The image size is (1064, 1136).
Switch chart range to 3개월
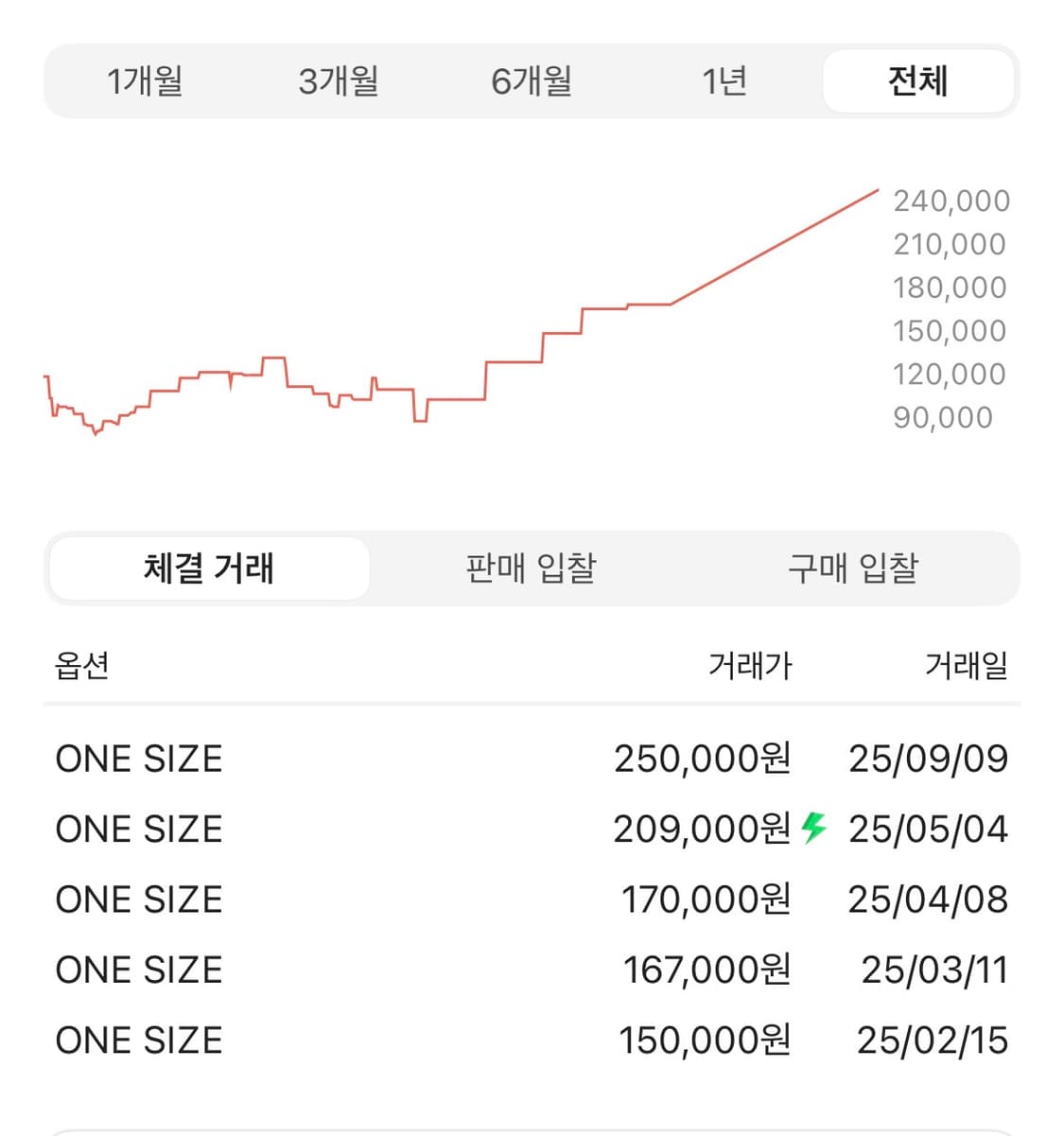point(339,81)
